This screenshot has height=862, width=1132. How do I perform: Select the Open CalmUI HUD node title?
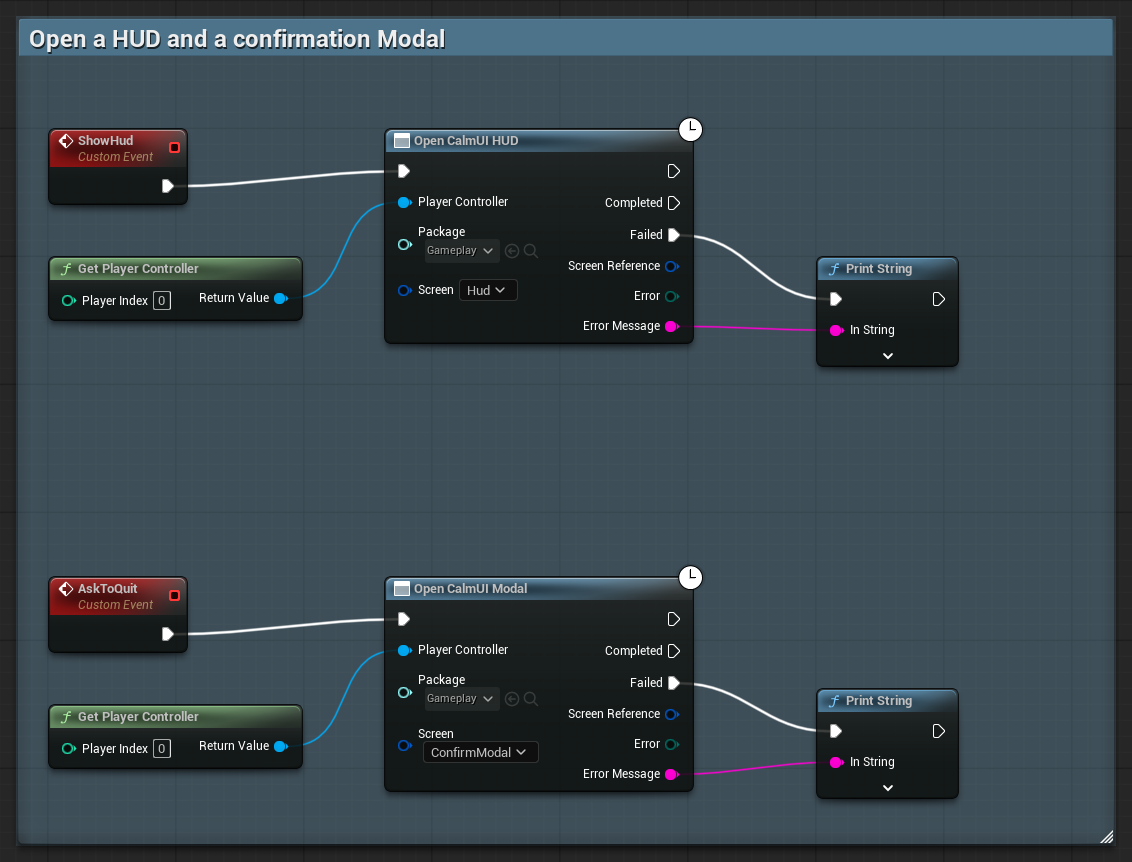point(466,141)
